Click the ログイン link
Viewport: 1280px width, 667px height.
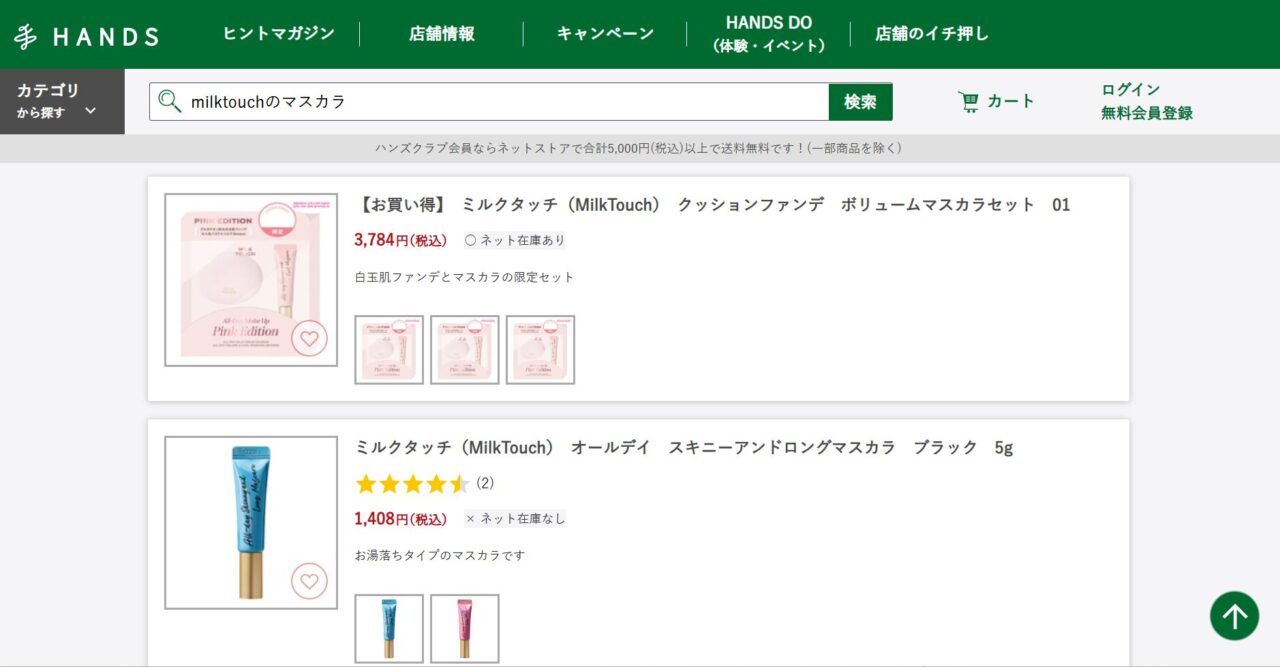1131,89
